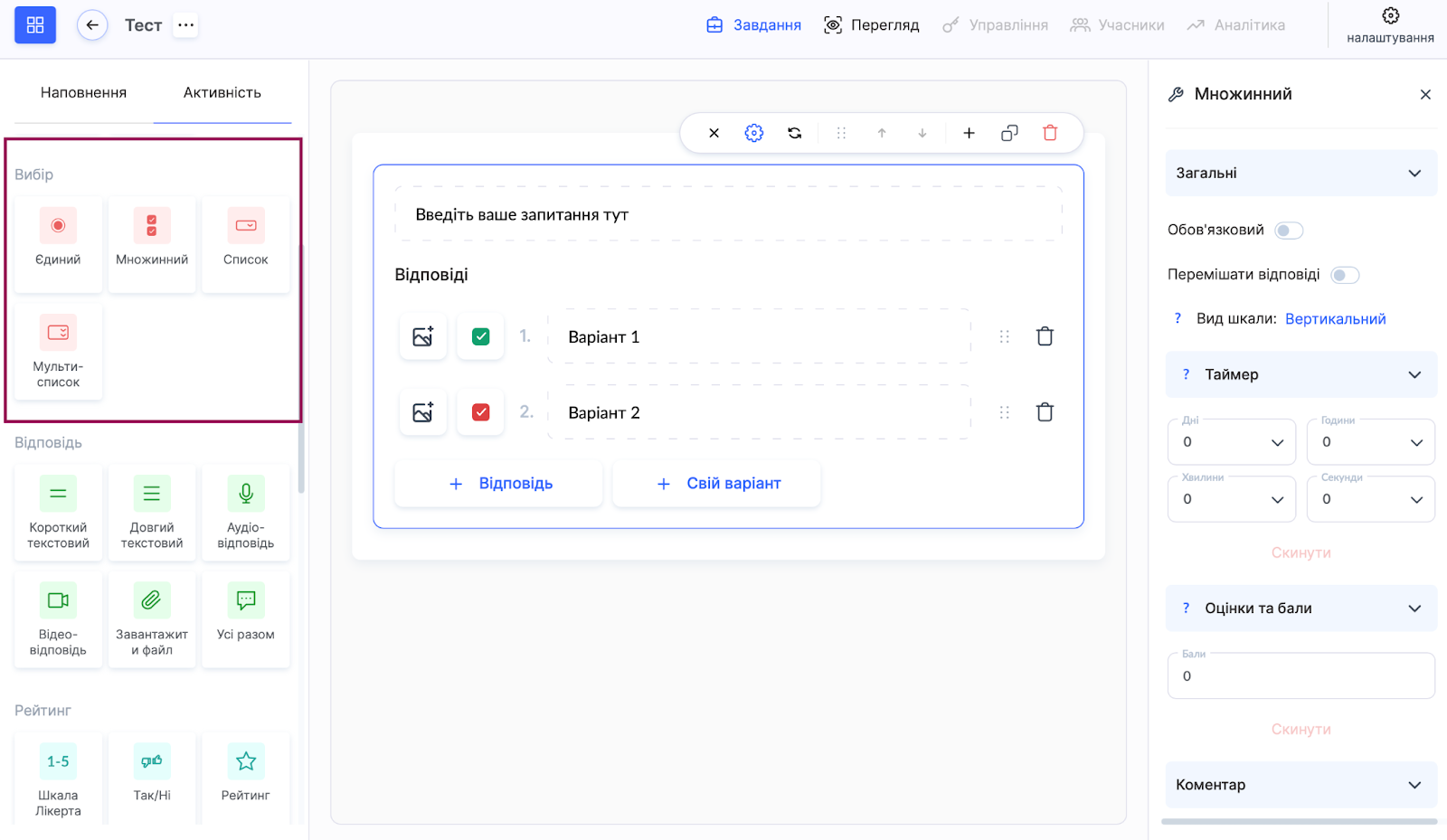Click the Бали input field
The height and width of the screenshot is (840, 1447).
point(1300,676)
